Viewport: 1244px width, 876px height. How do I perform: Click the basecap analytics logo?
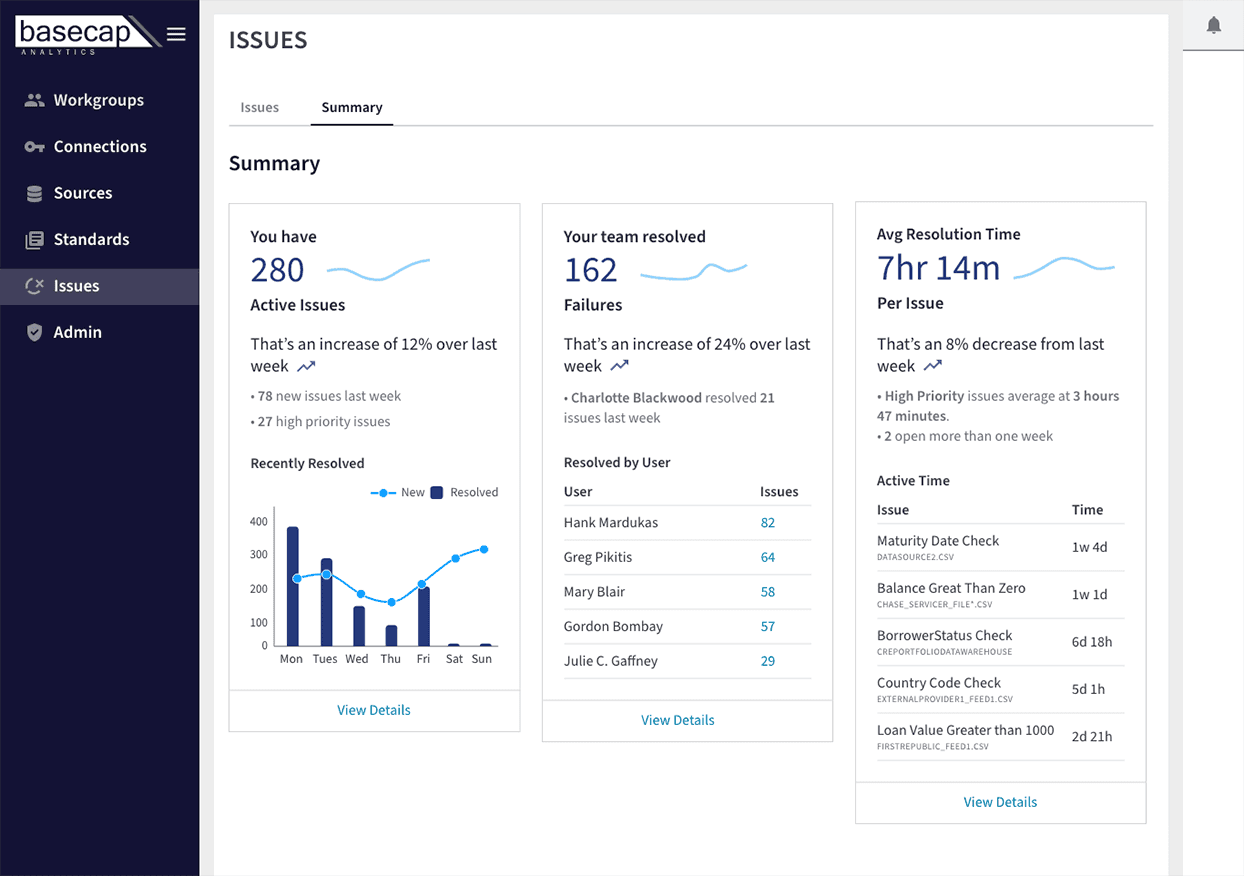[x=87, y=34]
